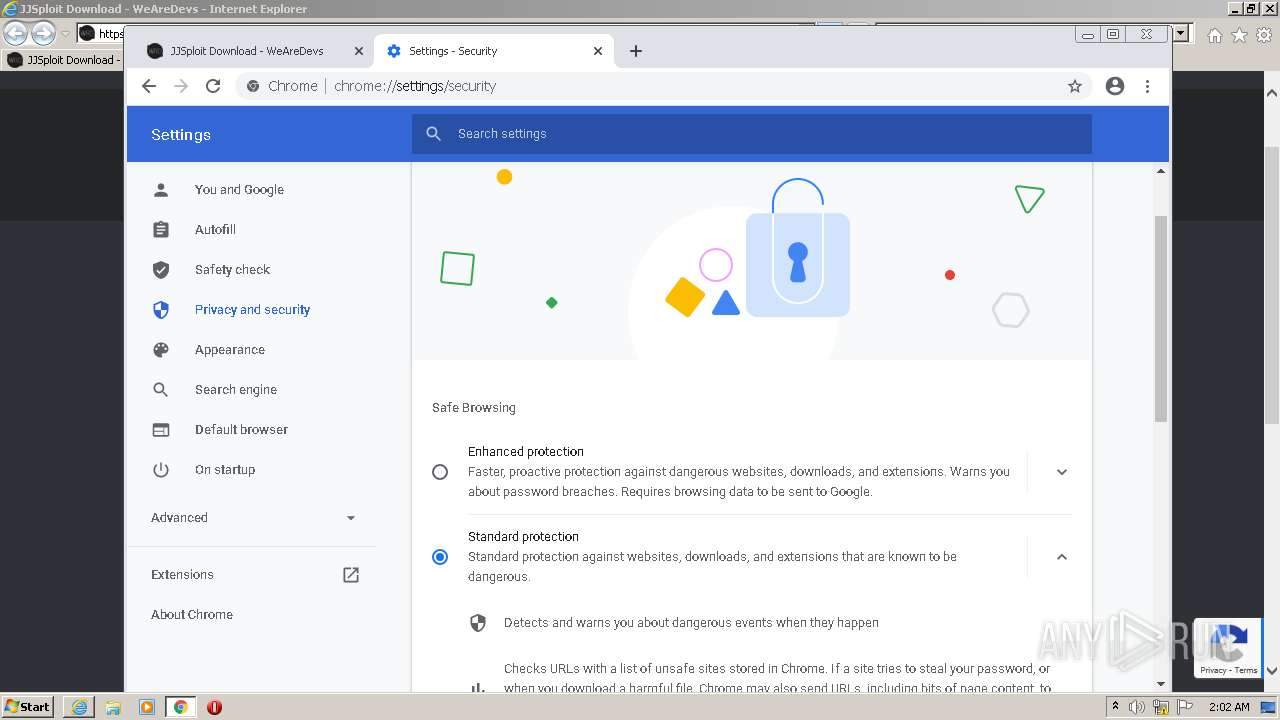Click the On startup power icon

point(161,470)
